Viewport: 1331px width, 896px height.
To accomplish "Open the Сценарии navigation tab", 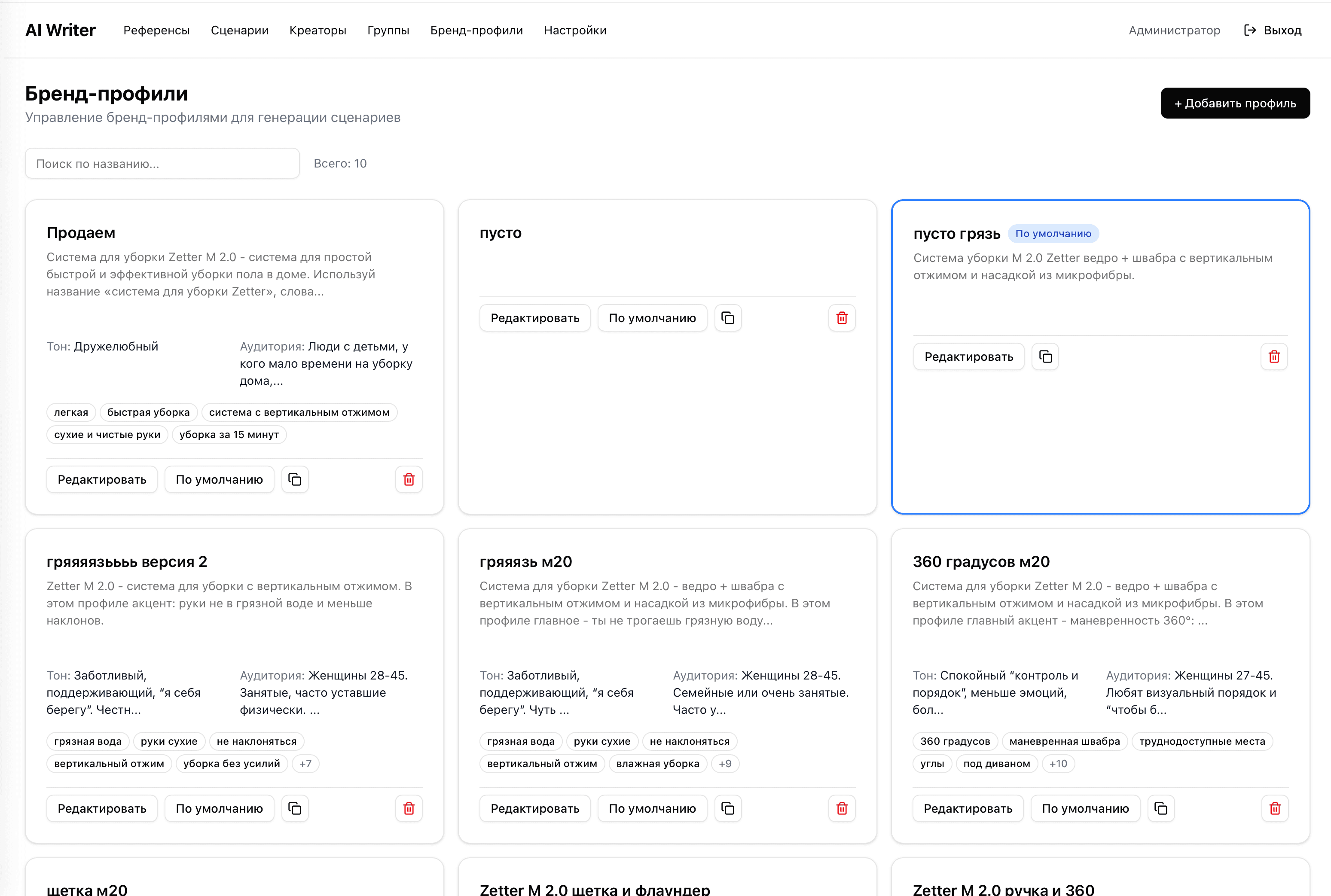I will coord(239,30).
